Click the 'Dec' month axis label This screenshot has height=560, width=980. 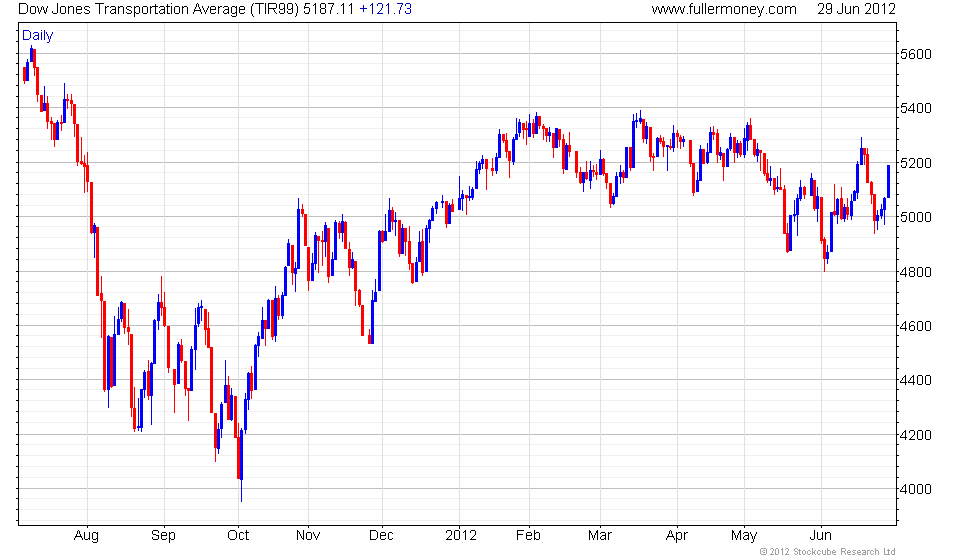point(381,536)
